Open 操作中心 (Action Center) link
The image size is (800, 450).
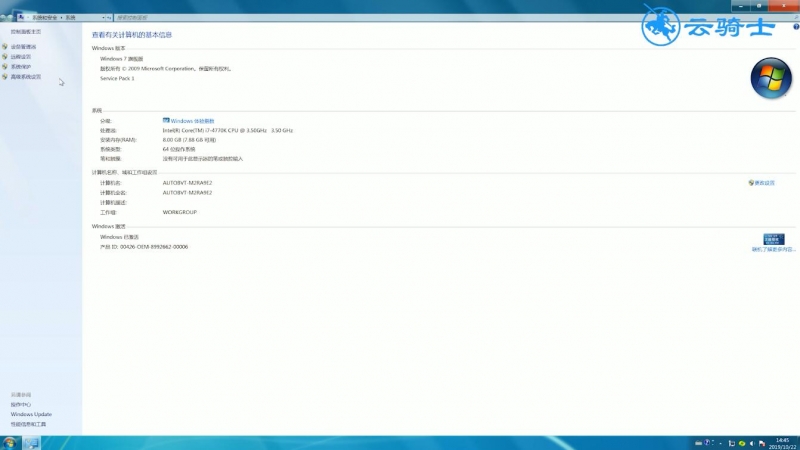tap(21, 405)
